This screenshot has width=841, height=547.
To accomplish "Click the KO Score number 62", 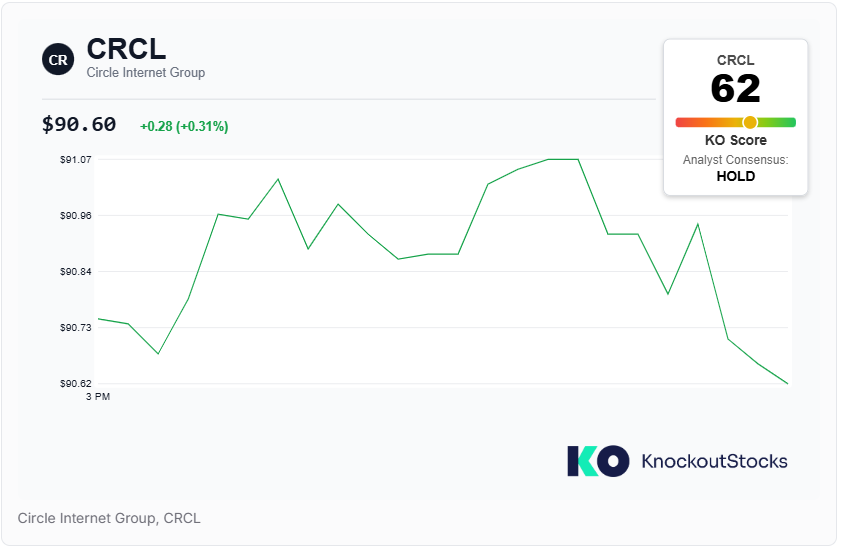I will tap(735, 88).
